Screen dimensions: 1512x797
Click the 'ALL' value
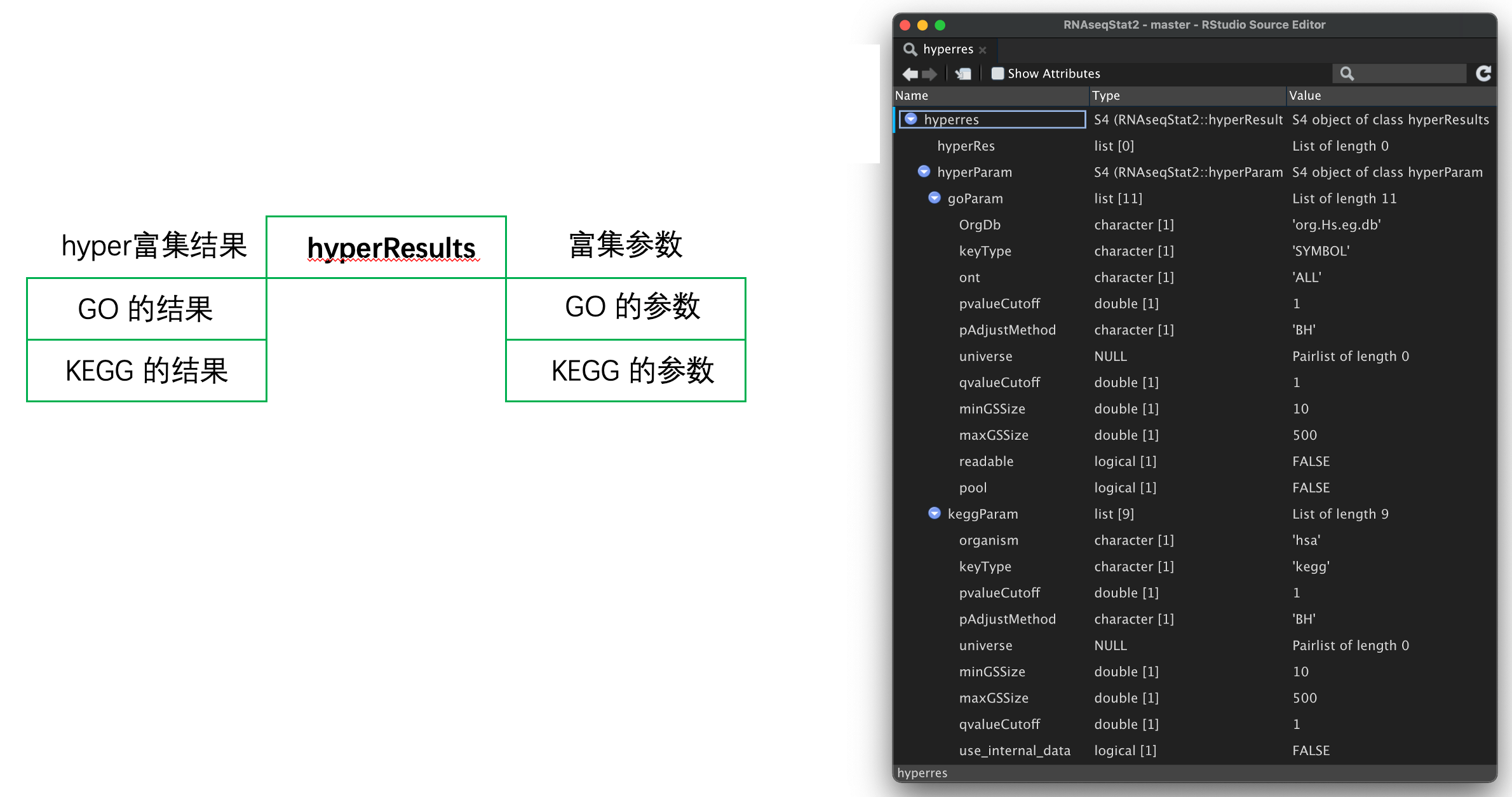click(1307, 277)
